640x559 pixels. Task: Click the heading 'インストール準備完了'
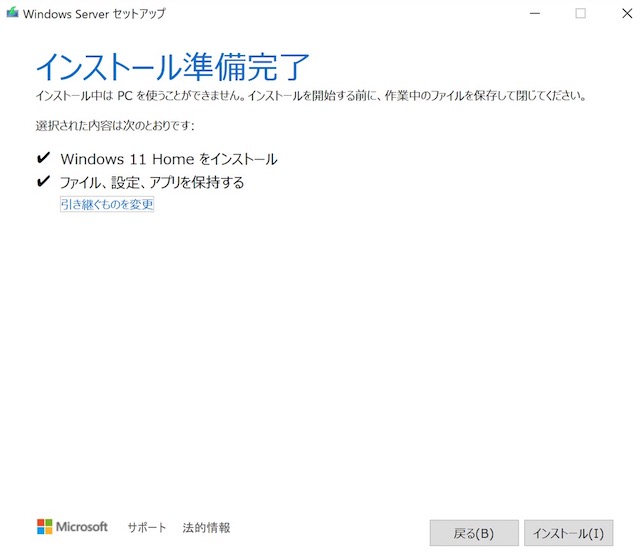[x=172, y=67]
